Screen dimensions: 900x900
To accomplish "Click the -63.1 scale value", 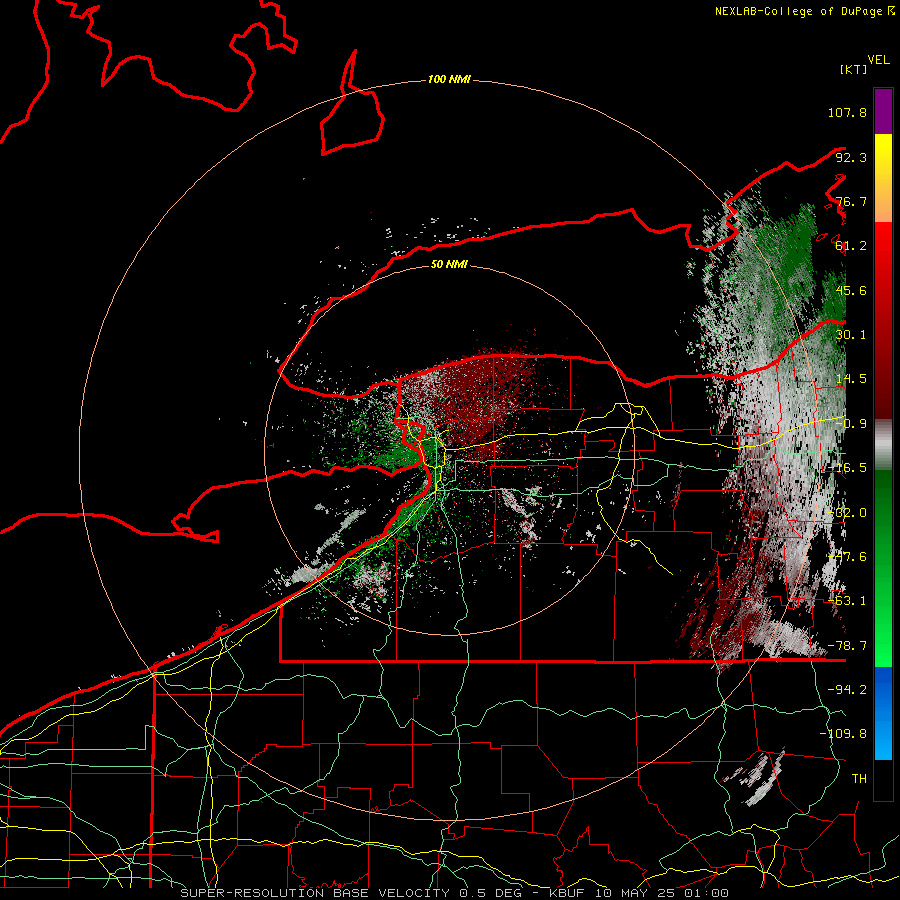I will 847,601.
